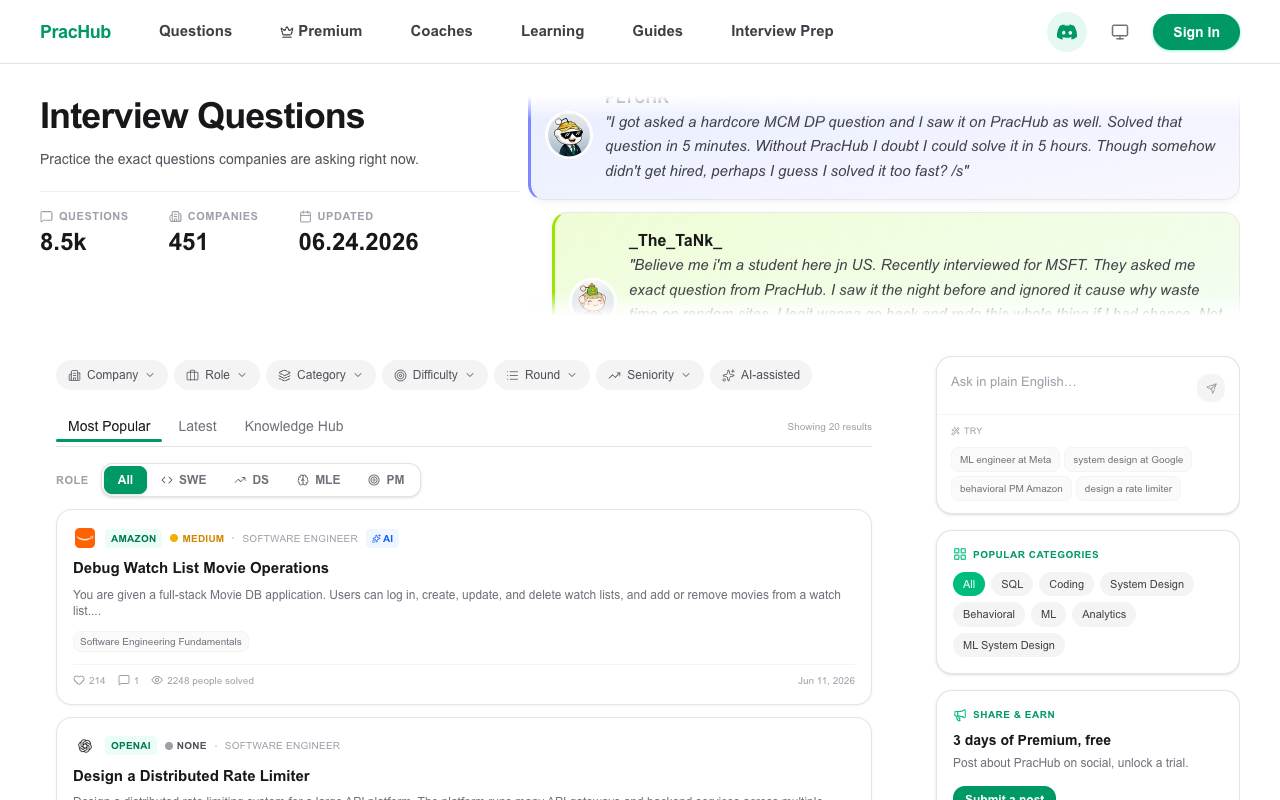Image resolution: width=1280 pixels, height=800 pixels.
Task: Select the All role filter
Action: click(x=125, y=480)
